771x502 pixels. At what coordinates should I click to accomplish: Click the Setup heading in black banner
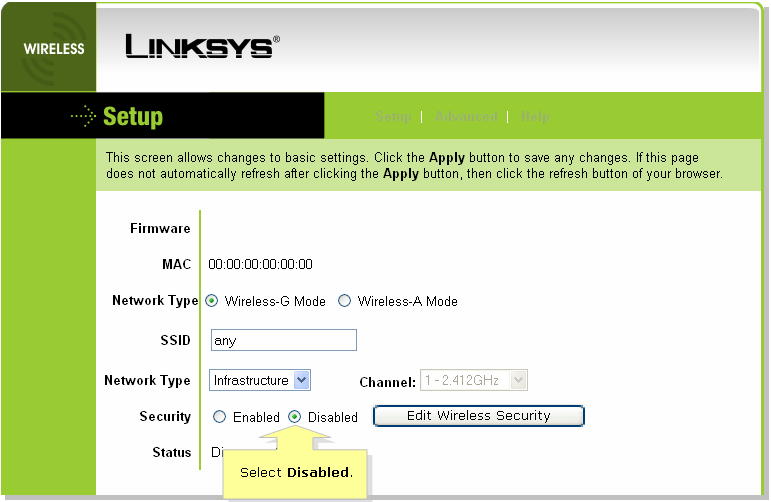pos(133,117)
